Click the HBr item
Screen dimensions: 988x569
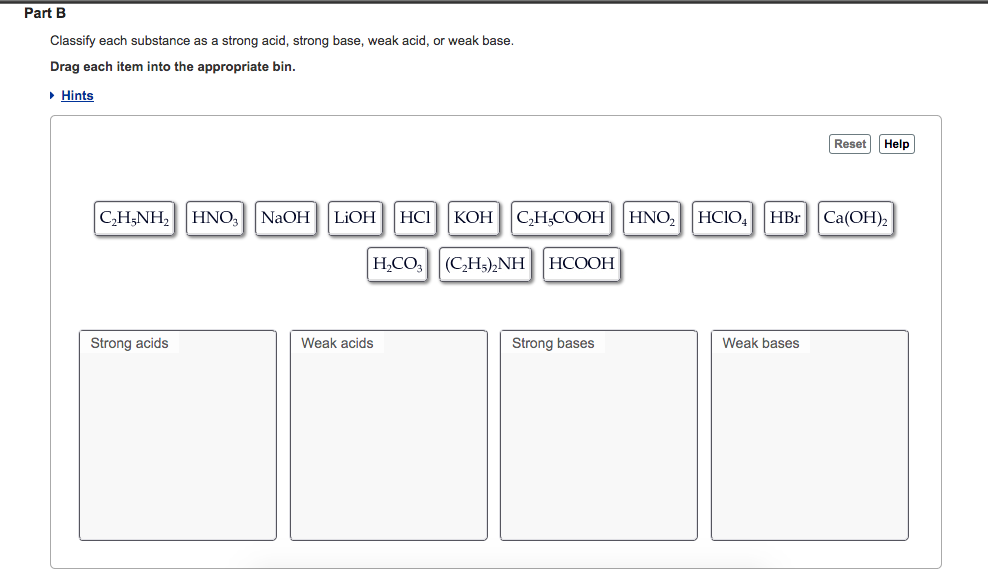[786, 217]
